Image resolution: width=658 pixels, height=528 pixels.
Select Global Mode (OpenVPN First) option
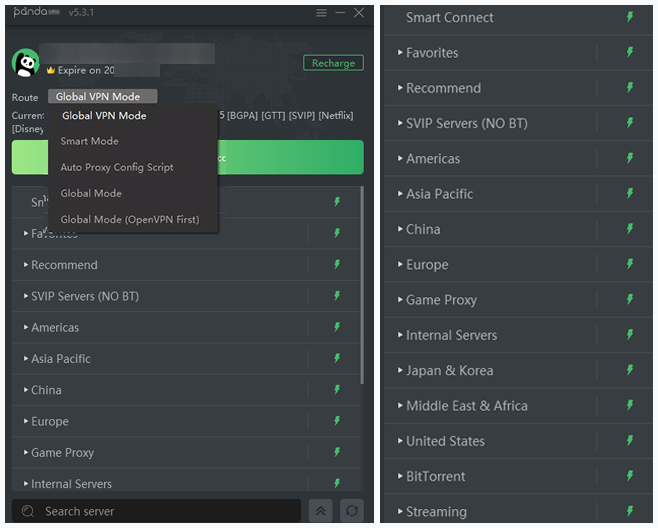[130, 219]
